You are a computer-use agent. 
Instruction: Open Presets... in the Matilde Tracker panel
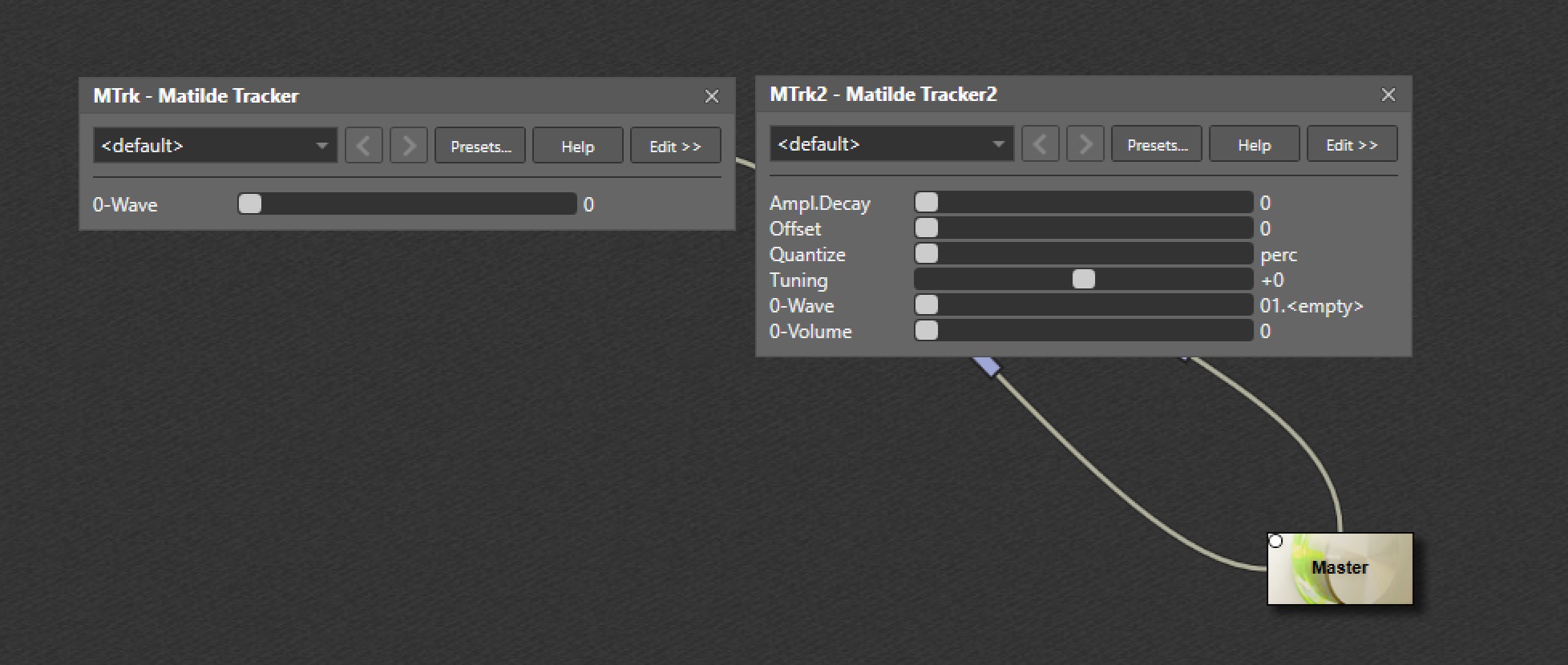pyautogui.click(x=479, y=146)
